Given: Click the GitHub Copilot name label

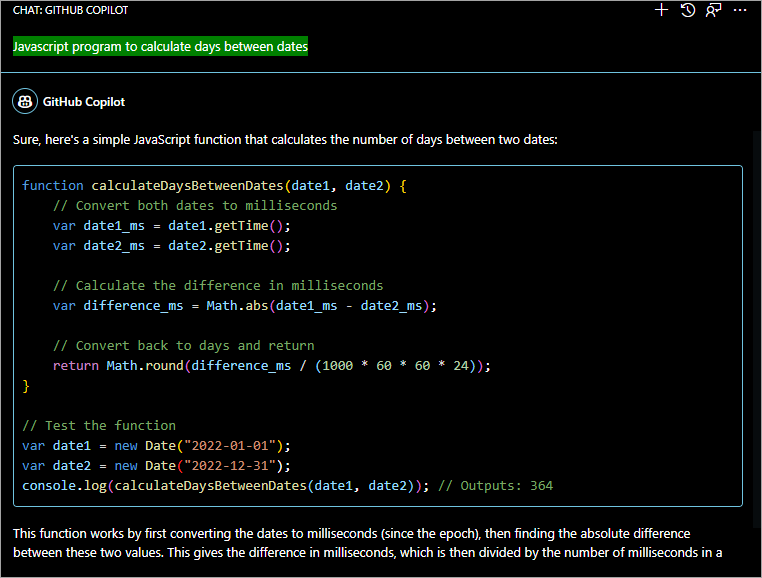Looking at the screenshot, I should point(84,102).
